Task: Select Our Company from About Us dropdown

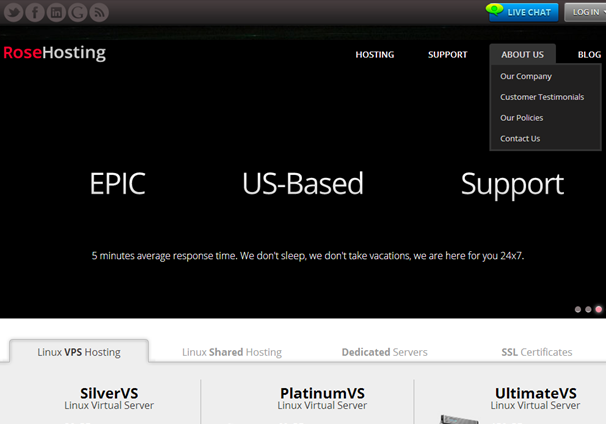Action: (526, 76)
